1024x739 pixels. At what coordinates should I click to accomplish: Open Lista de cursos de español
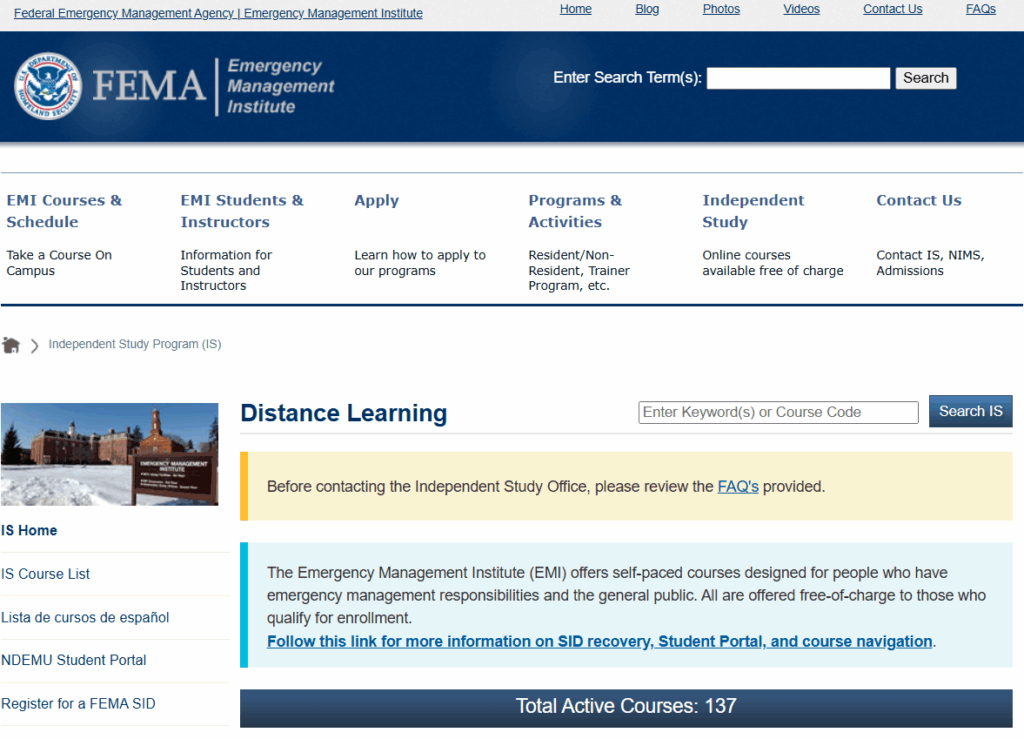[x=85, y=618]
